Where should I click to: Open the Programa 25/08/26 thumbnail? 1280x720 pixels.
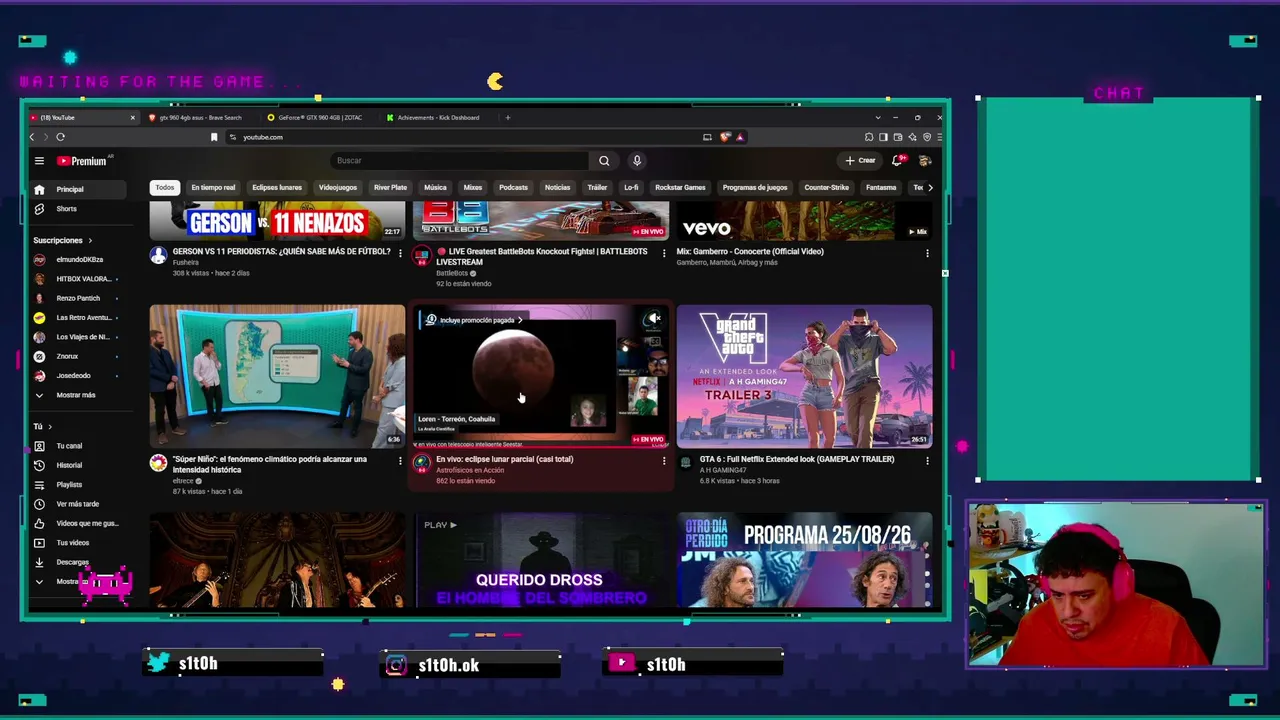point(805,560)
